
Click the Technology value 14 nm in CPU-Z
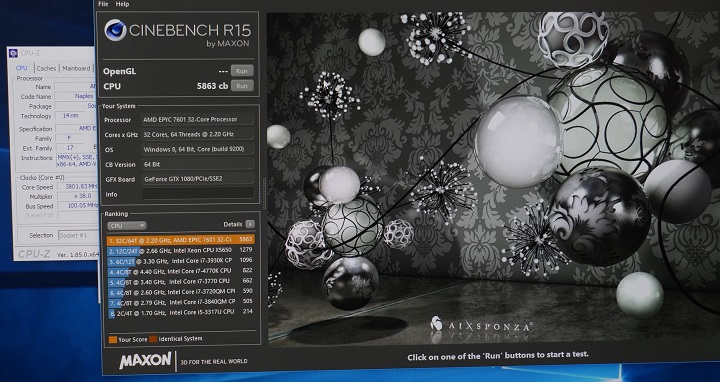click(x=70, y=116)
